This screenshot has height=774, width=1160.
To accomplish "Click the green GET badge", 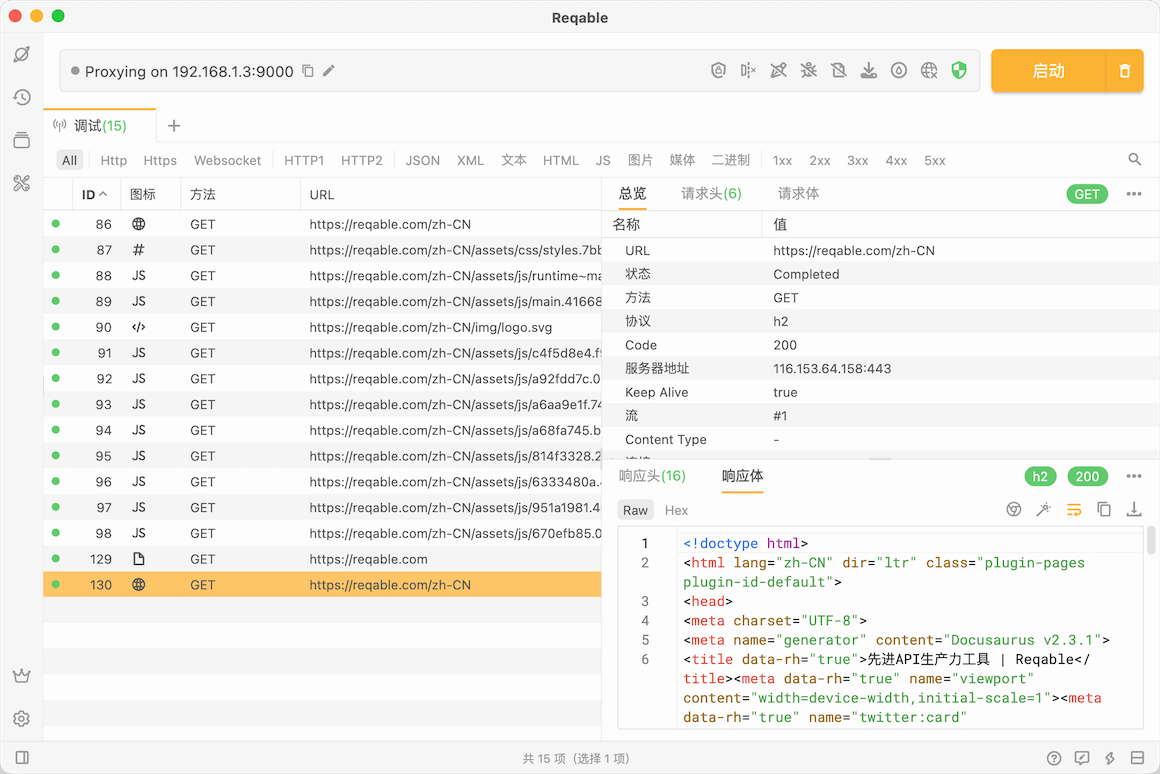I will click(1087, 194).
